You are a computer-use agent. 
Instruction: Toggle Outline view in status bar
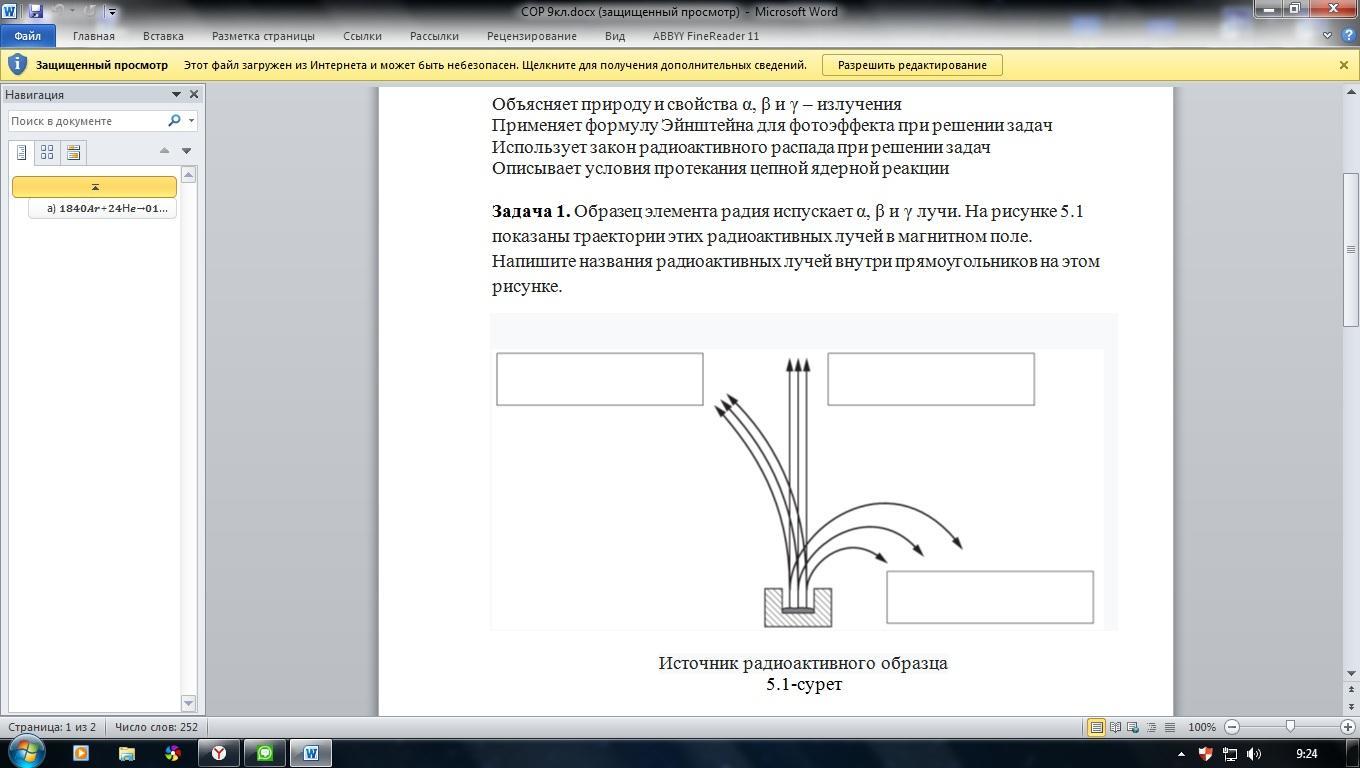[1151, 727]
